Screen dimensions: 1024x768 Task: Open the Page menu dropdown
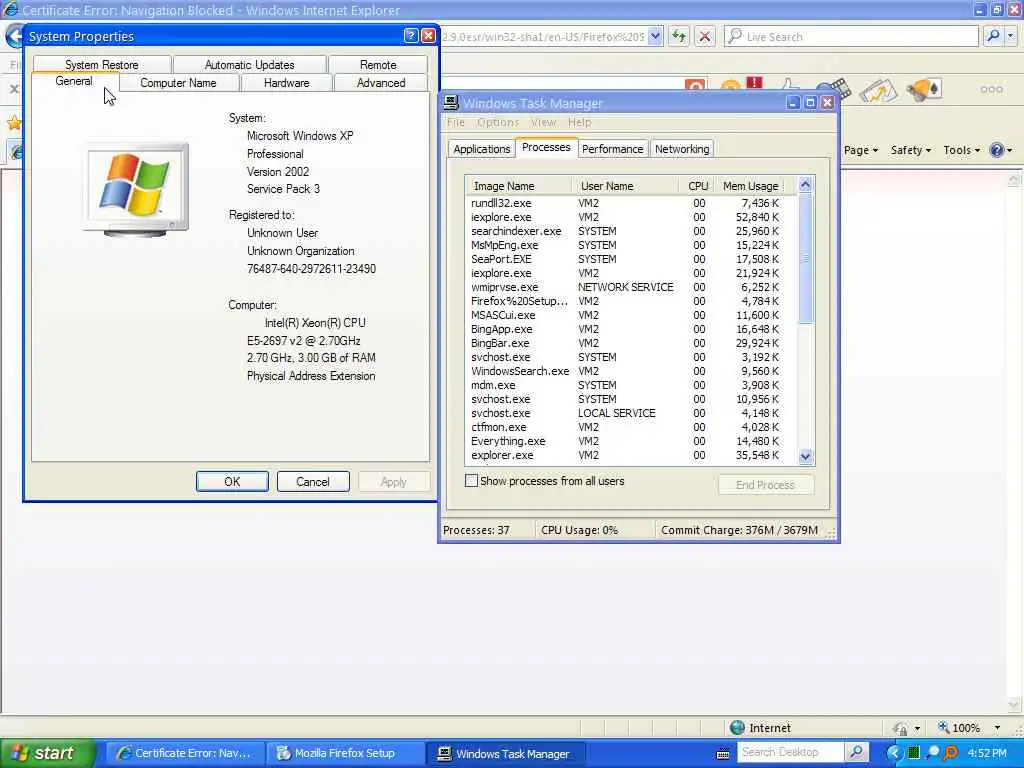coord(861,150)
